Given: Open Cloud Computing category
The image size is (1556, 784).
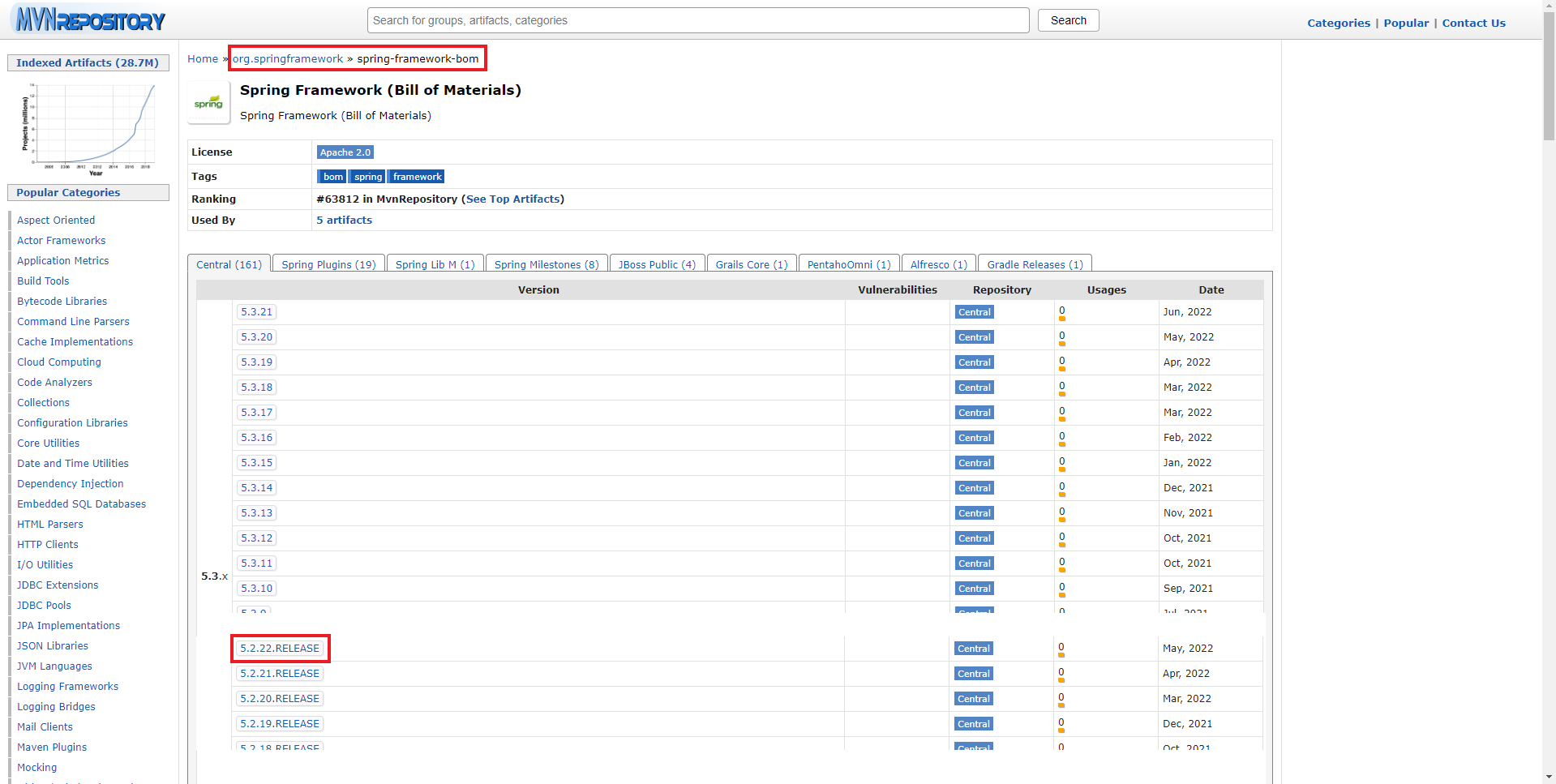Looking at the screenshot, I should (59, 362).
